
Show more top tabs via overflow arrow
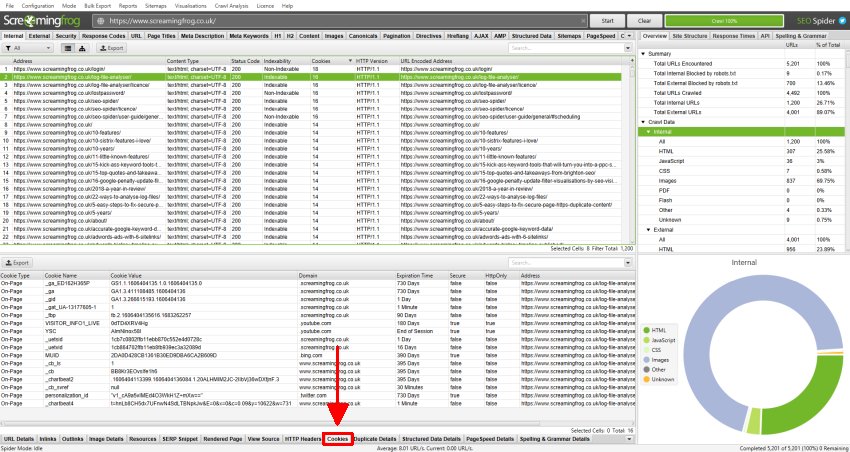pyautogui.click(x=629, y=36)
